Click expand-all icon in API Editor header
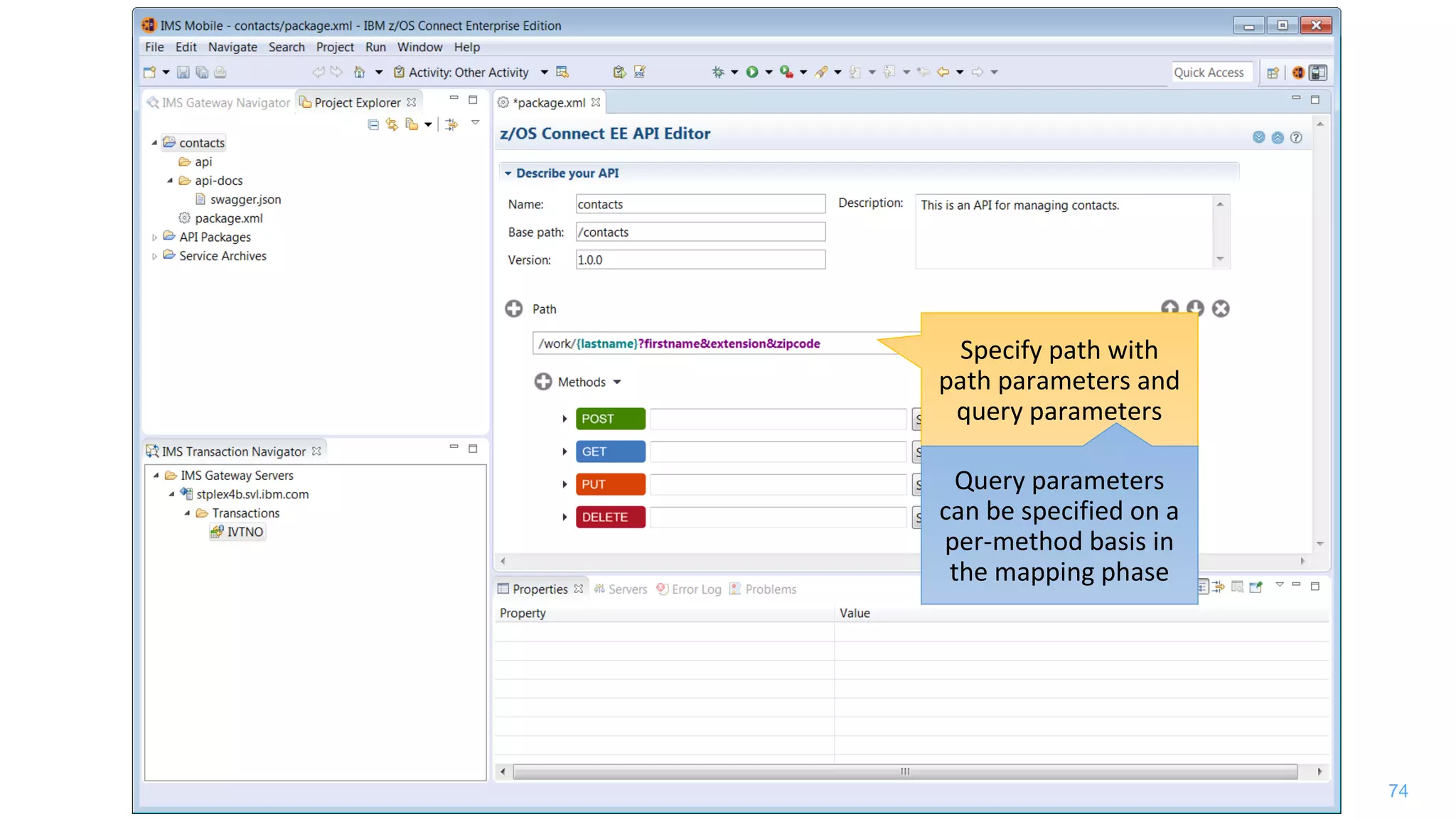 1259,137
